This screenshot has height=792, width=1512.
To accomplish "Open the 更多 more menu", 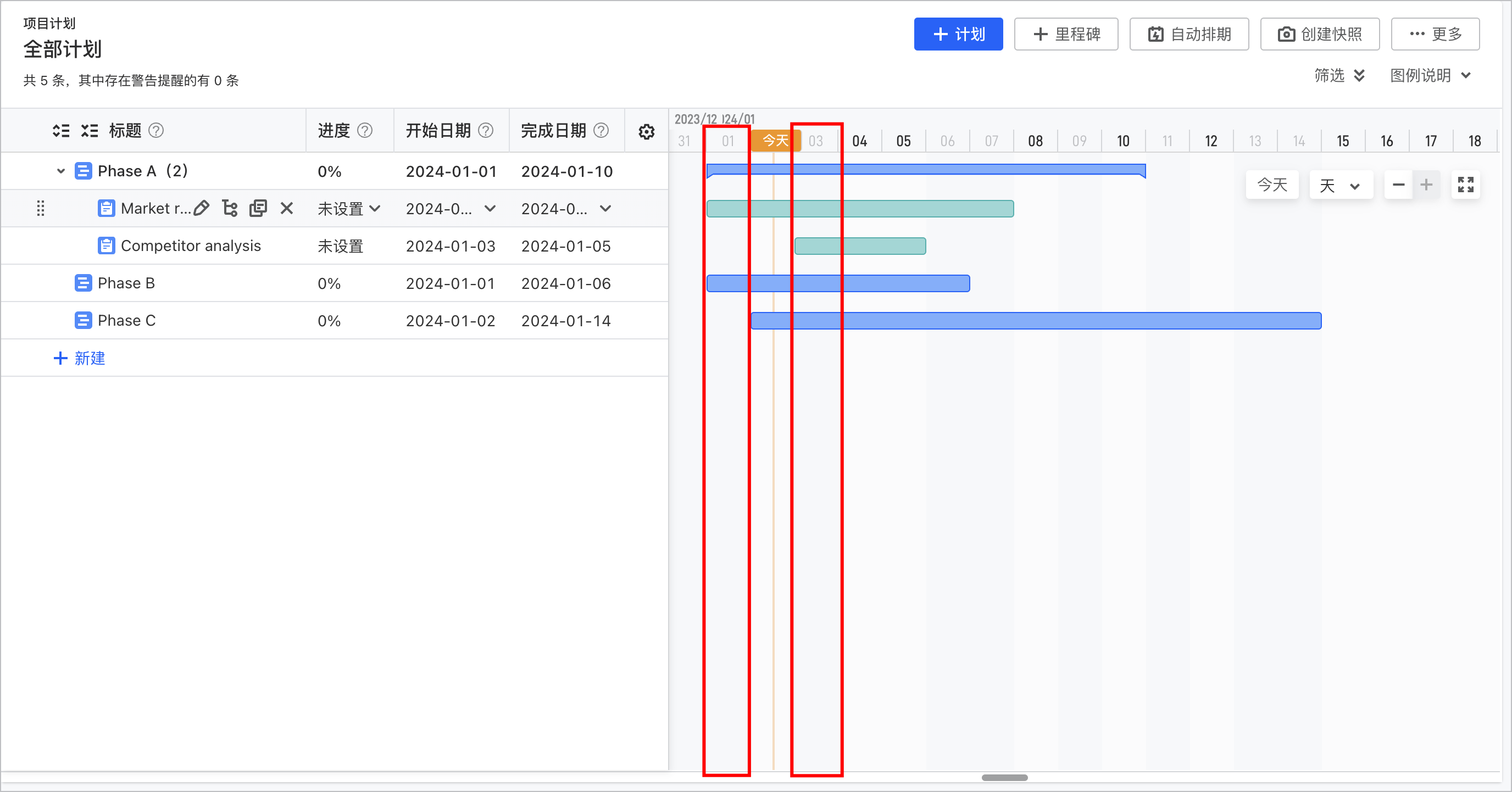I will (1435, 34).
